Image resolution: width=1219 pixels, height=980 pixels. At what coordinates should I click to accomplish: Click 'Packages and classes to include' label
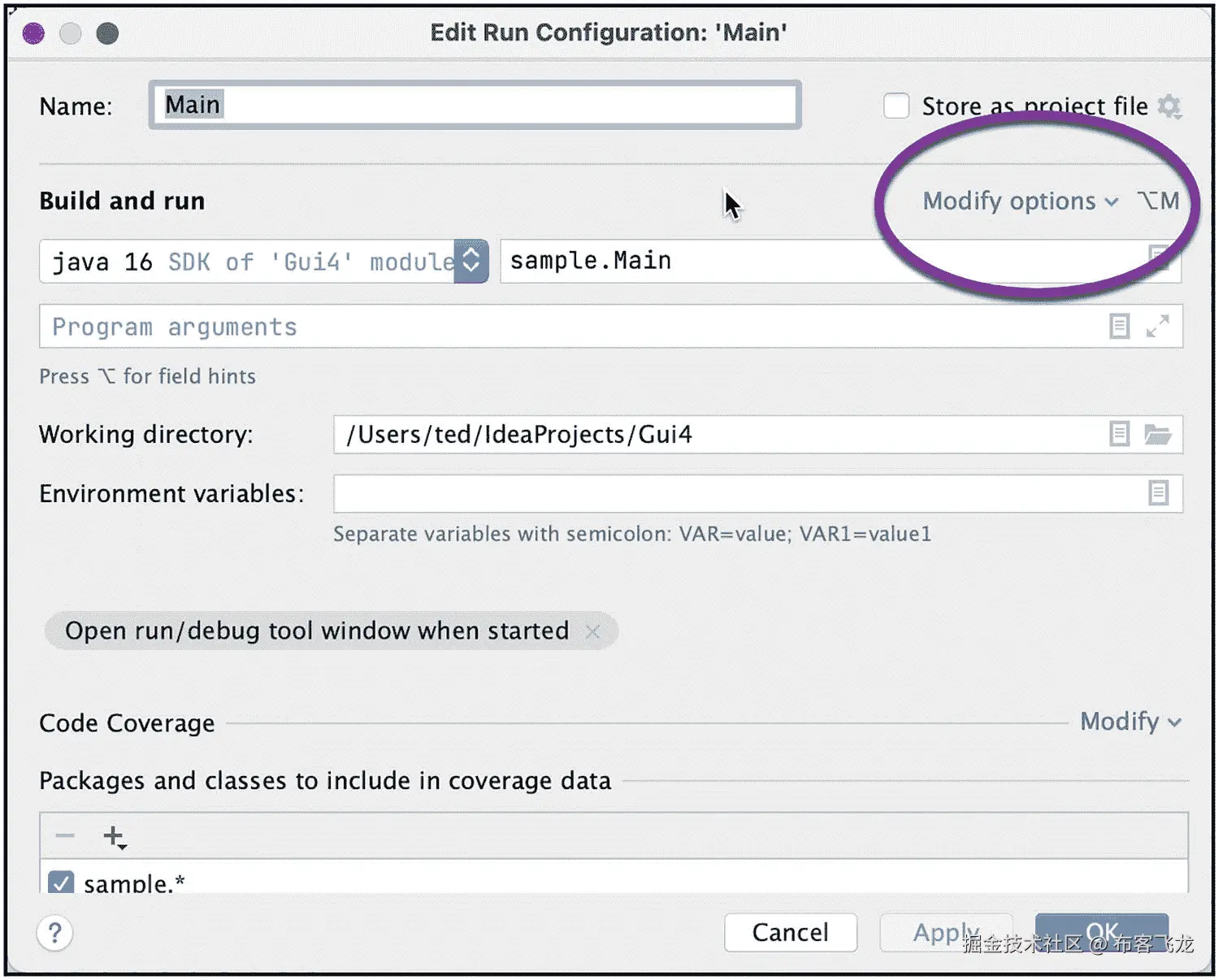pyautogui.click(x=325, y=781)
